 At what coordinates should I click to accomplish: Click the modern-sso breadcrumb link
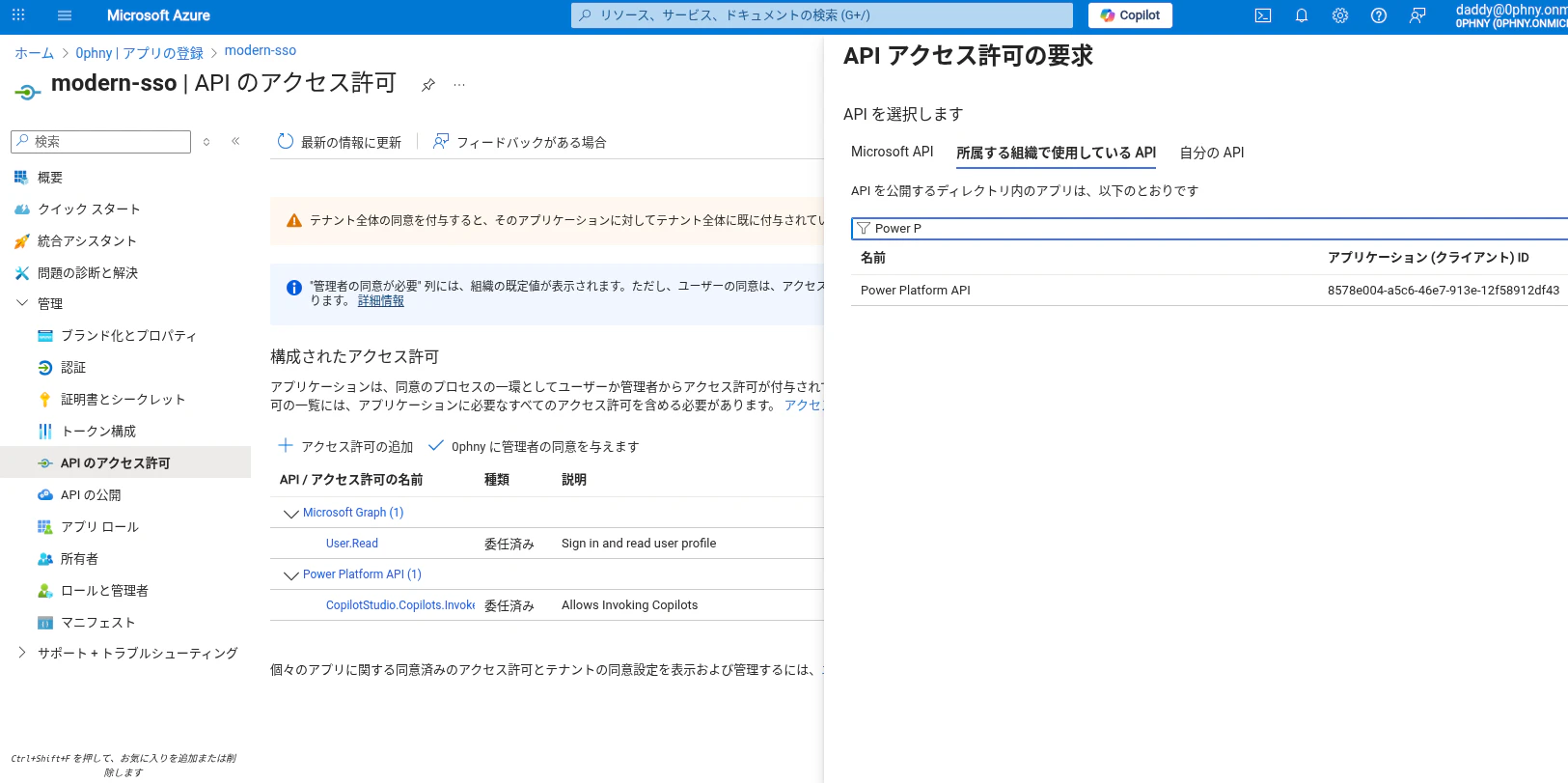point(261,50)
